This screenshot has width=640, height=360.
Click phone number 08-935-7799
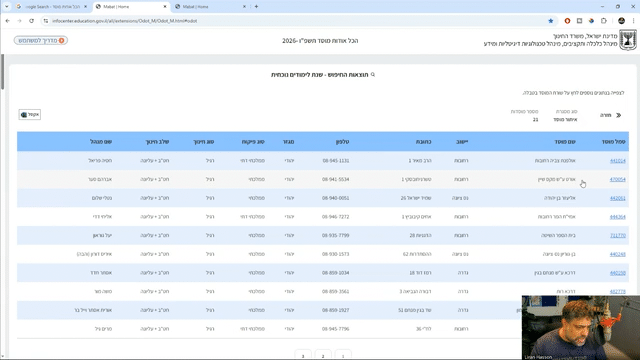(x=336, y=236)
